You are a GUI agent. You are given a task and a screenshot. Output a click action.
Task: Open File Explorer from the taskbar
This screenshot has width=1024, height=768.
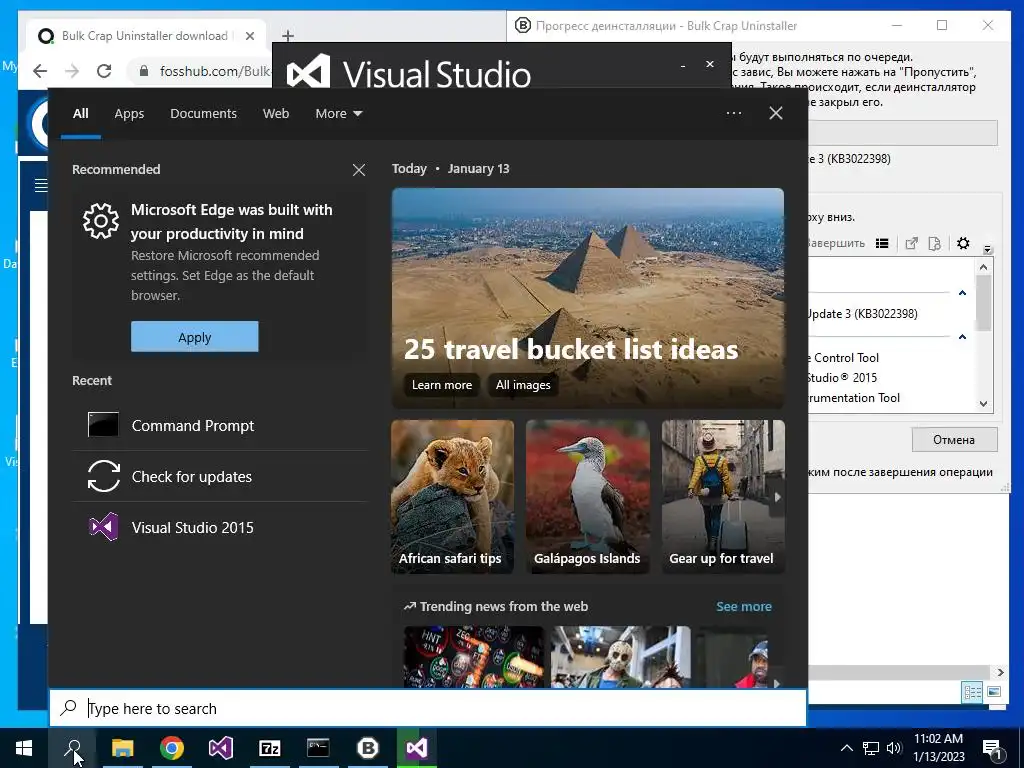pos(122,748)
